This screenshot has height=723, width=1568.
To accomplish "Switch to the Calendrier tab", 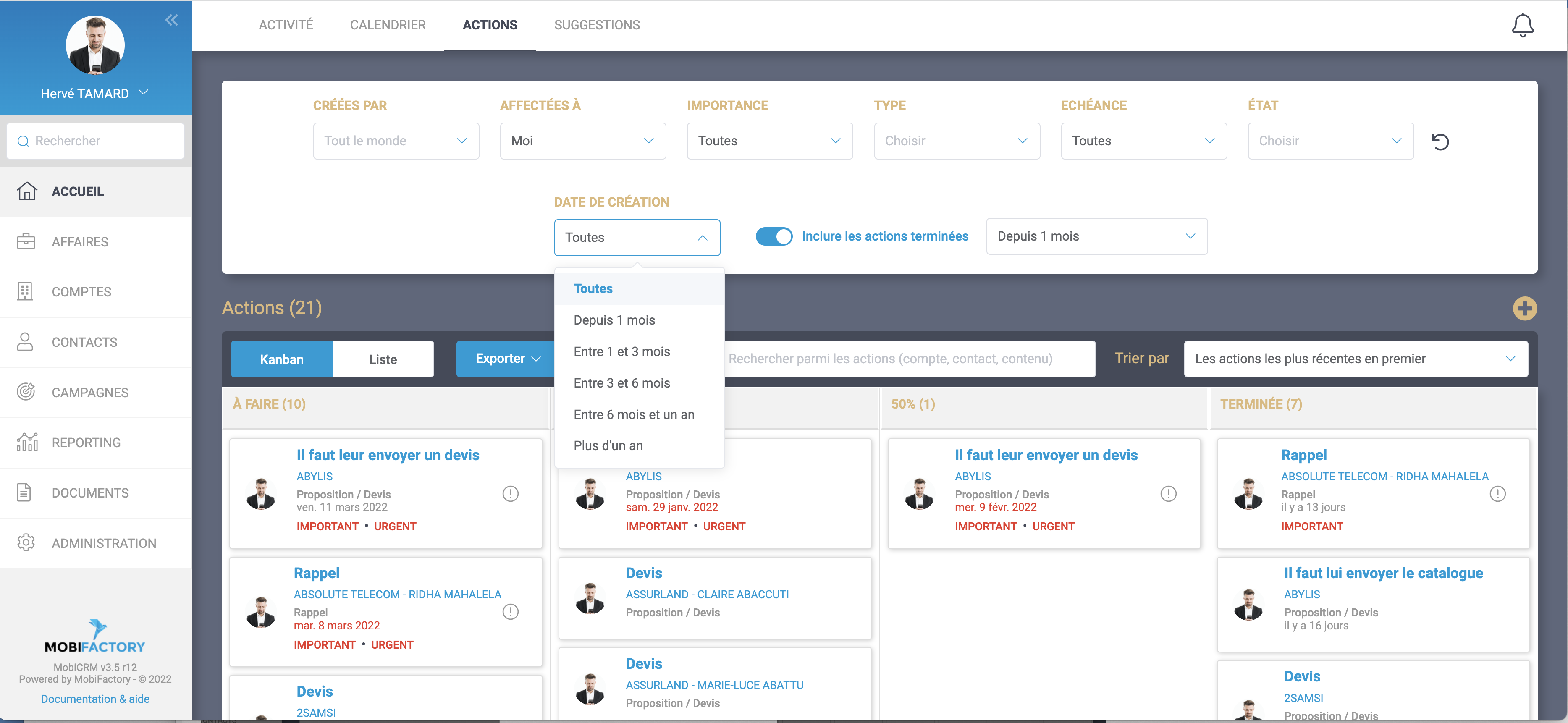I will click(388, 25).
